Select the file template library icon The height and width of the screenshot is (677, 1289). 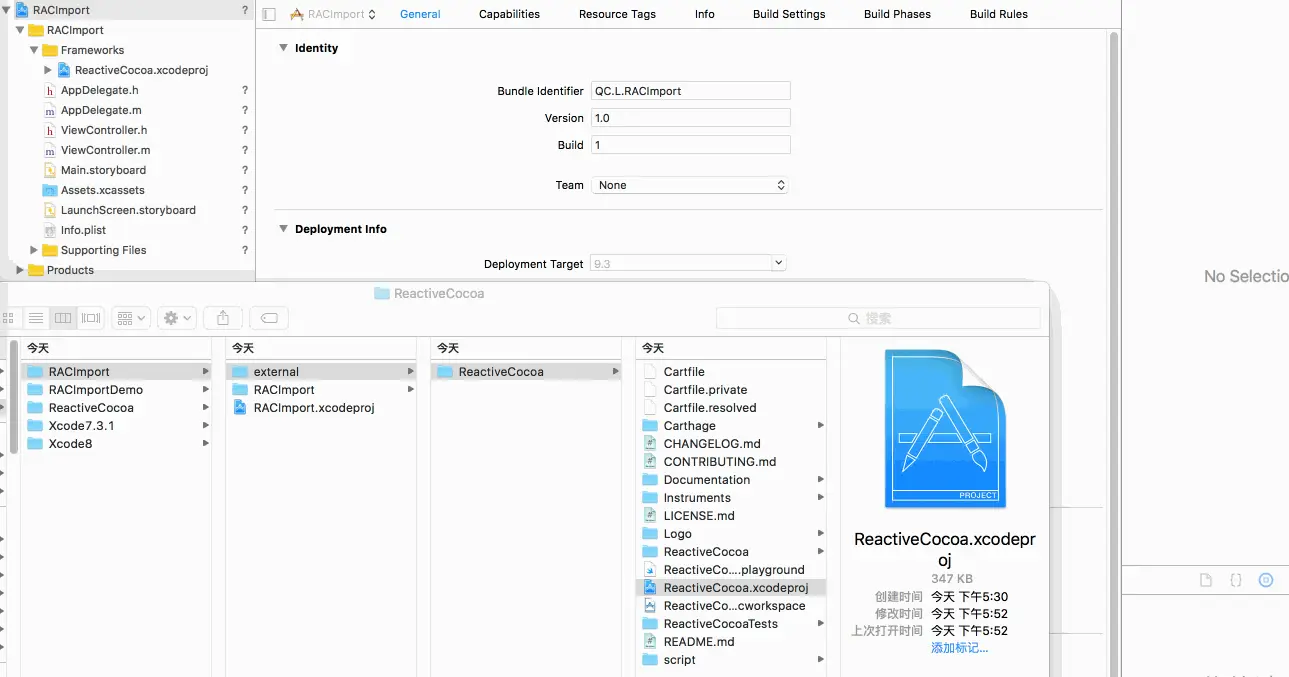1206,580
